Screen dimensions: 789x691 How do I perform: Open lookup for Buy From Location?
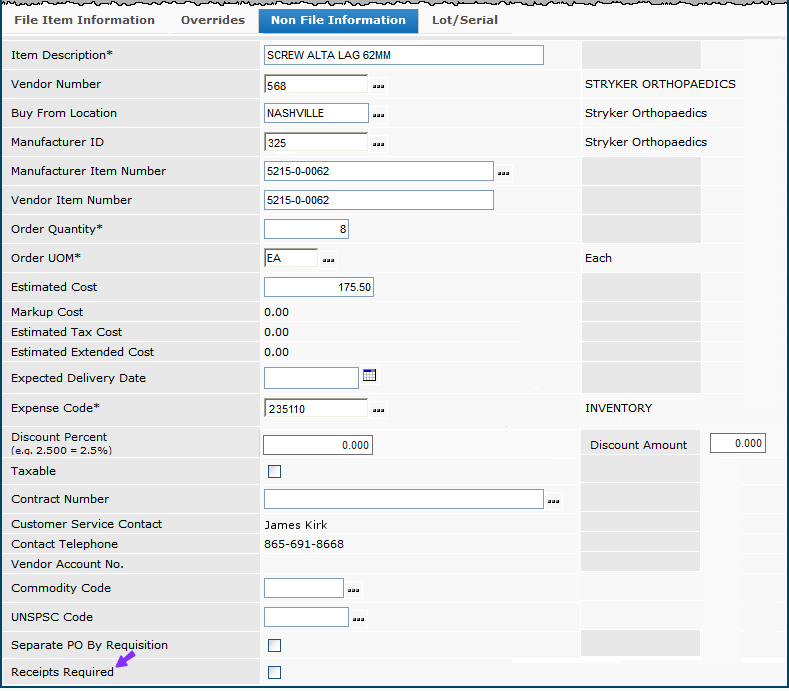click(x=379, y=116)
